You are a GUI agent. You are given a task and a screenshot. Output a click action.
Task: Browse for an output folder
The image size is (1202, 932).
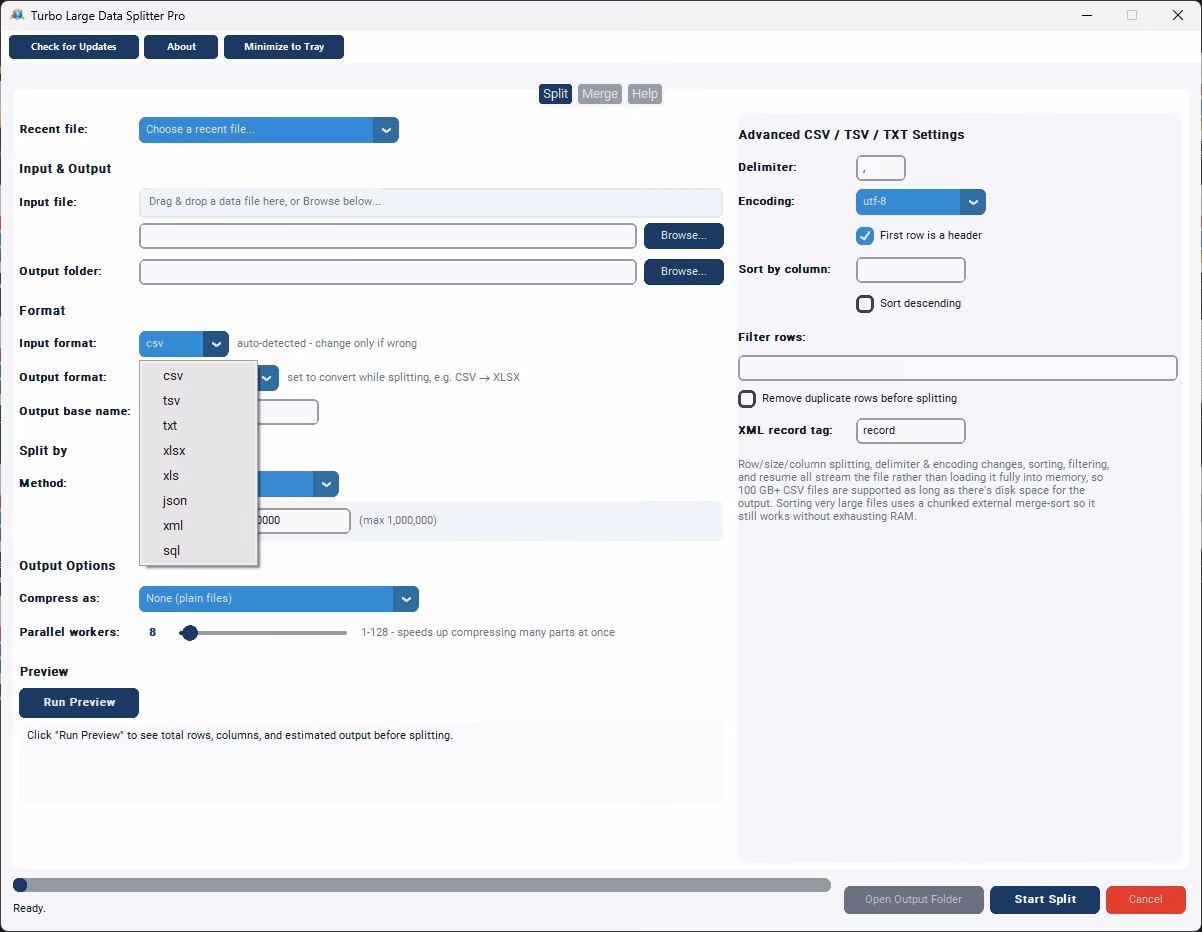pos(684,272)
